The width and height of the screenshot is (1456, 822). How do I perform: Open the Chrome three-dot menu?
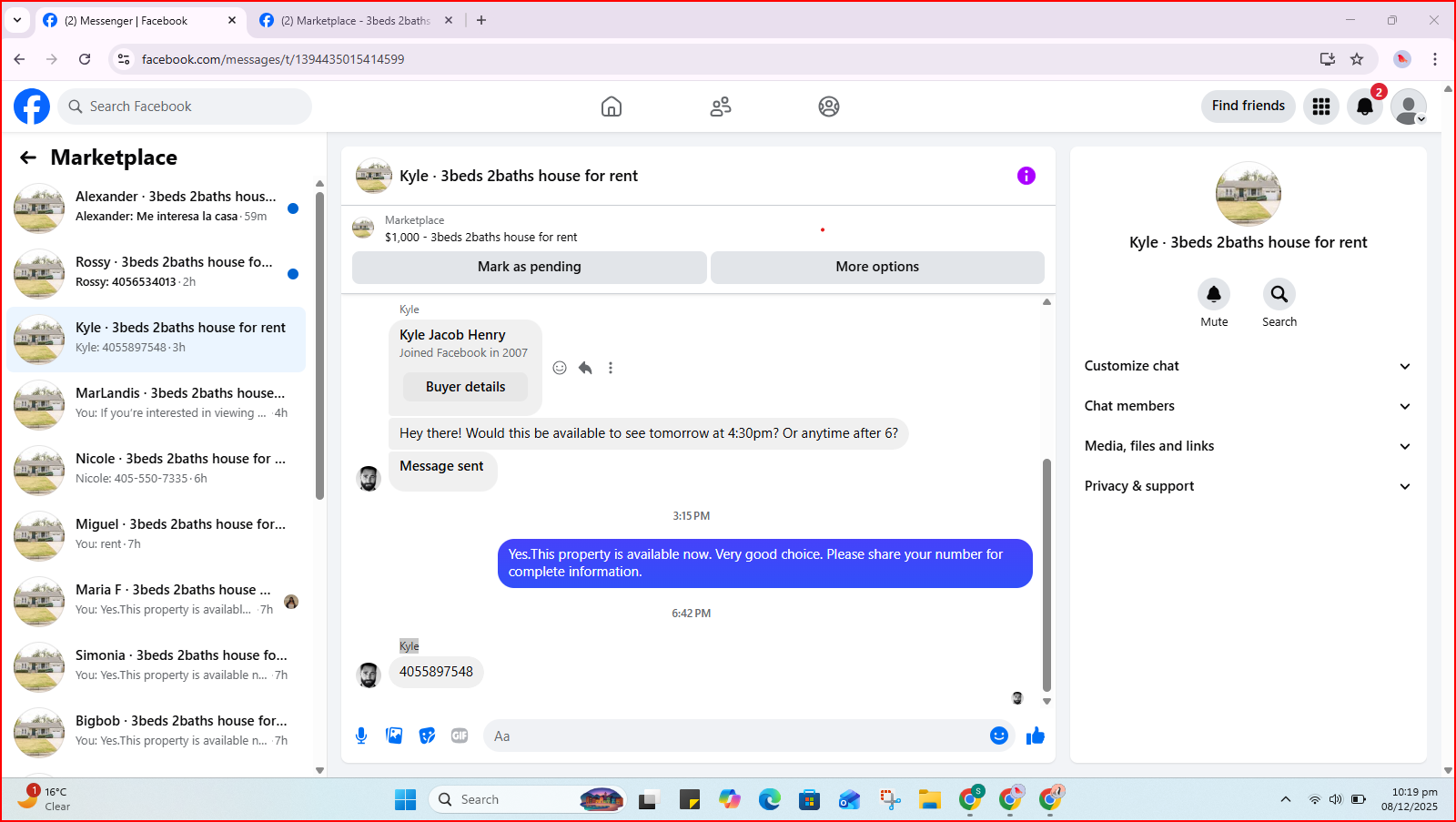1435,59
